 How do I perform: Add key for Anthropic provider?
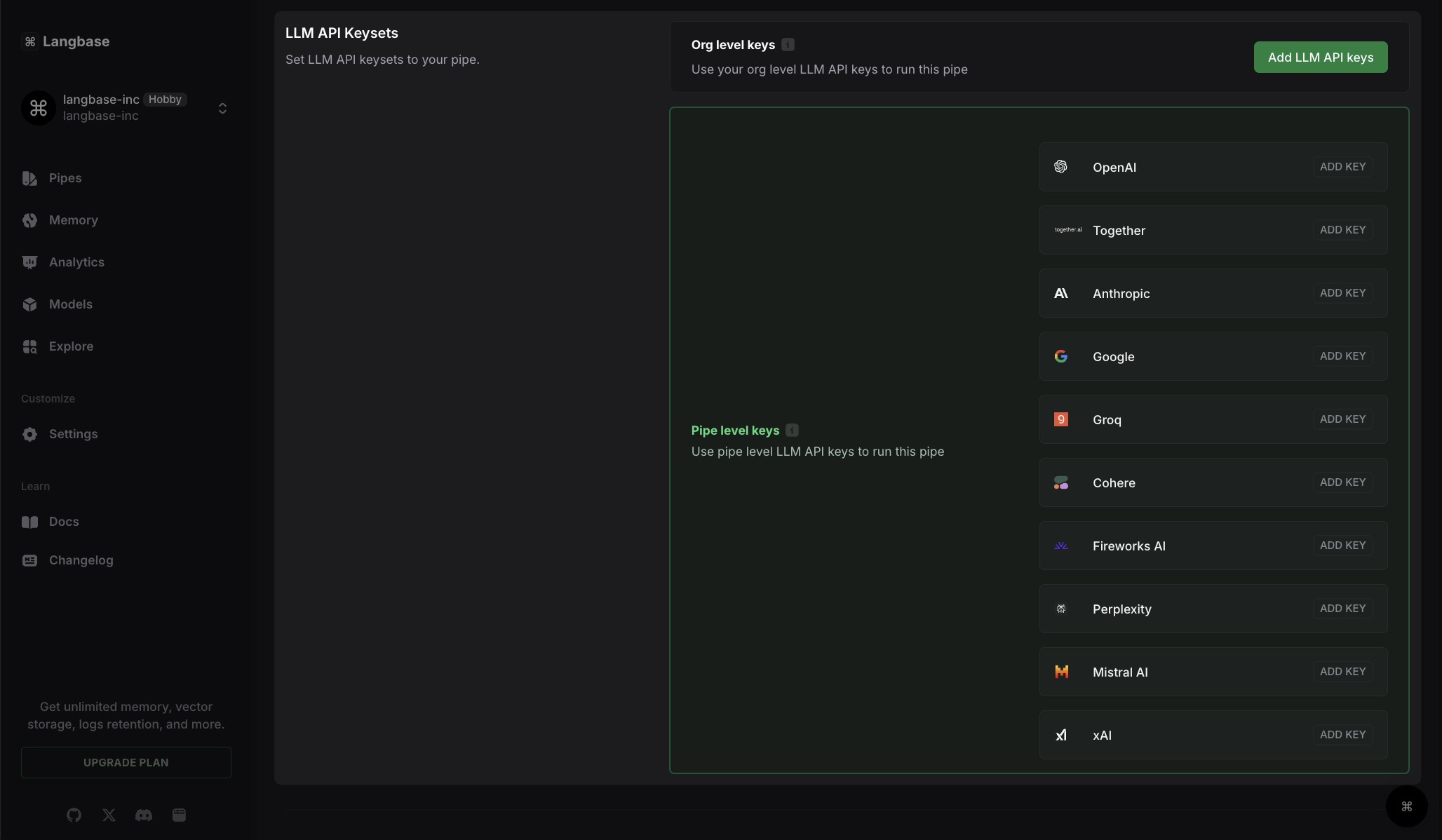pyautogui.click(x=1342, y=293)
